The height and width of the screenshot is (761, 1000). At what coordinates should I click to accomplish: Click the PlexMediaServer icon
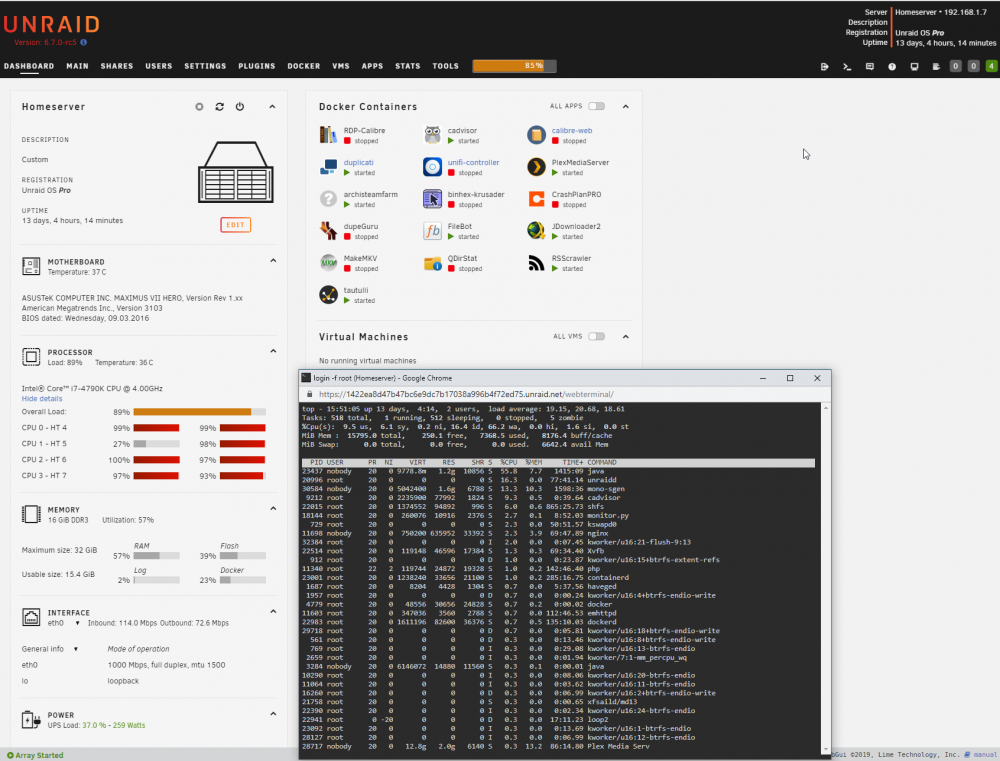pyautogui.click(x=536, y=166)
